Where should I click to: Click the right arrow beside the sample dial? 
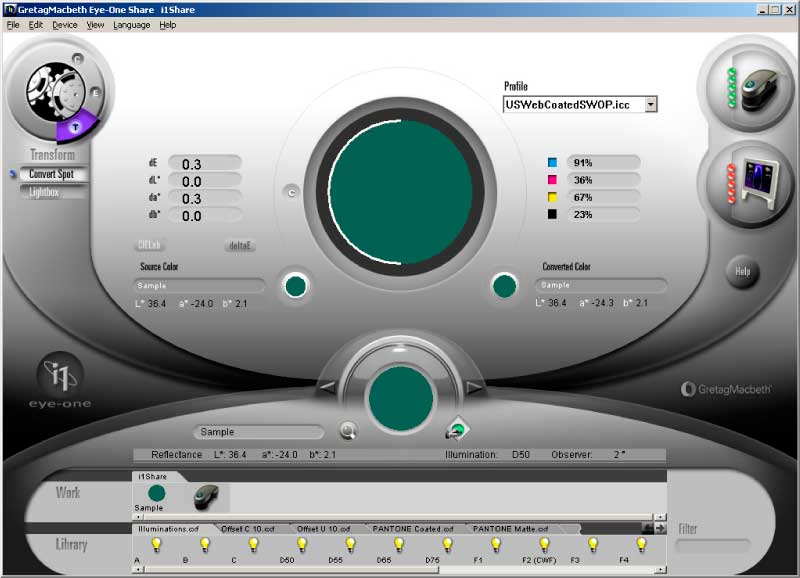[x=474, y=388]
